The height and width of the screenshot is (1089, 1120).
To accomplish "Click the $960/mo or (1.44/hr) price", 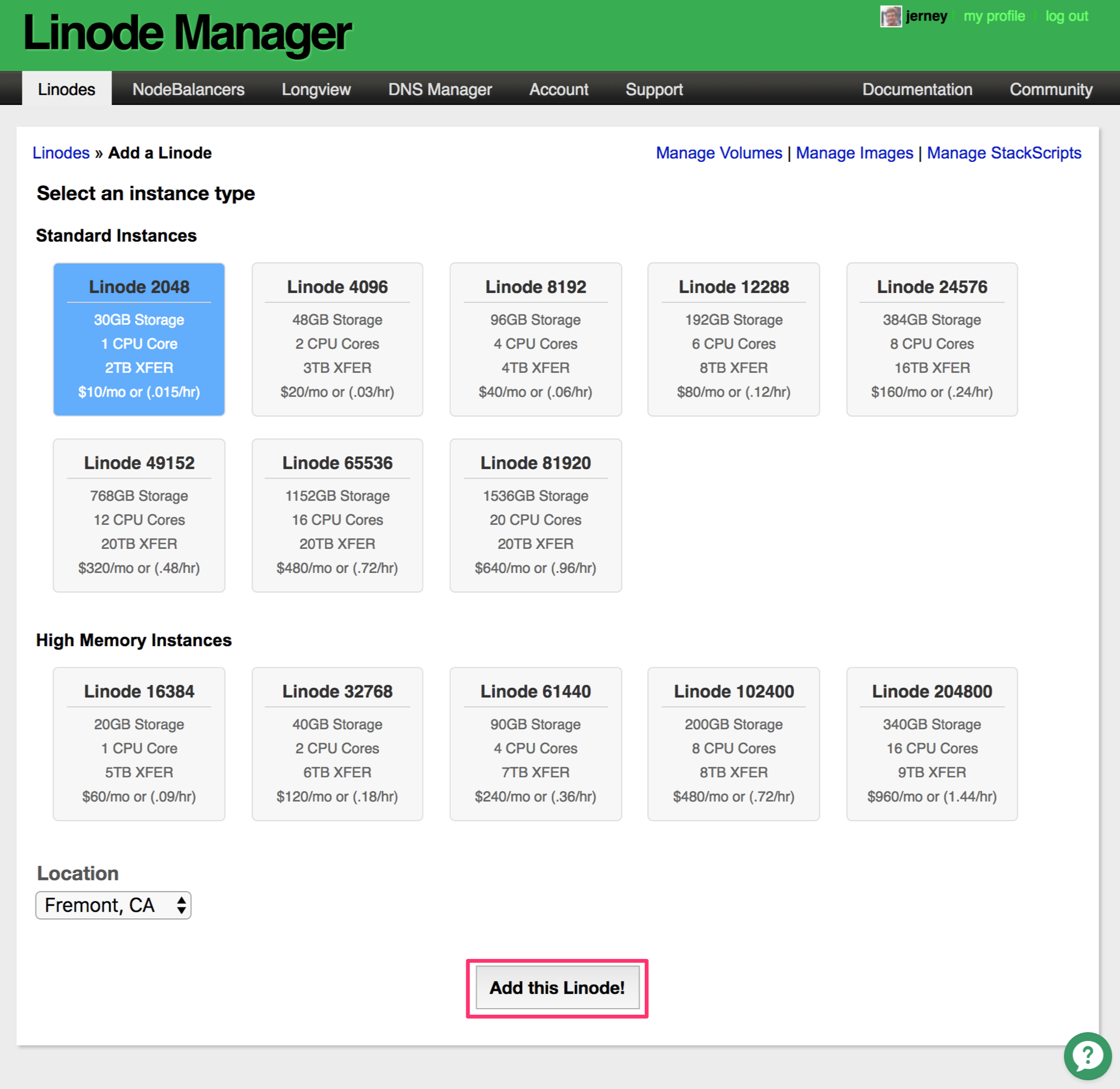I will coord(932,796).
